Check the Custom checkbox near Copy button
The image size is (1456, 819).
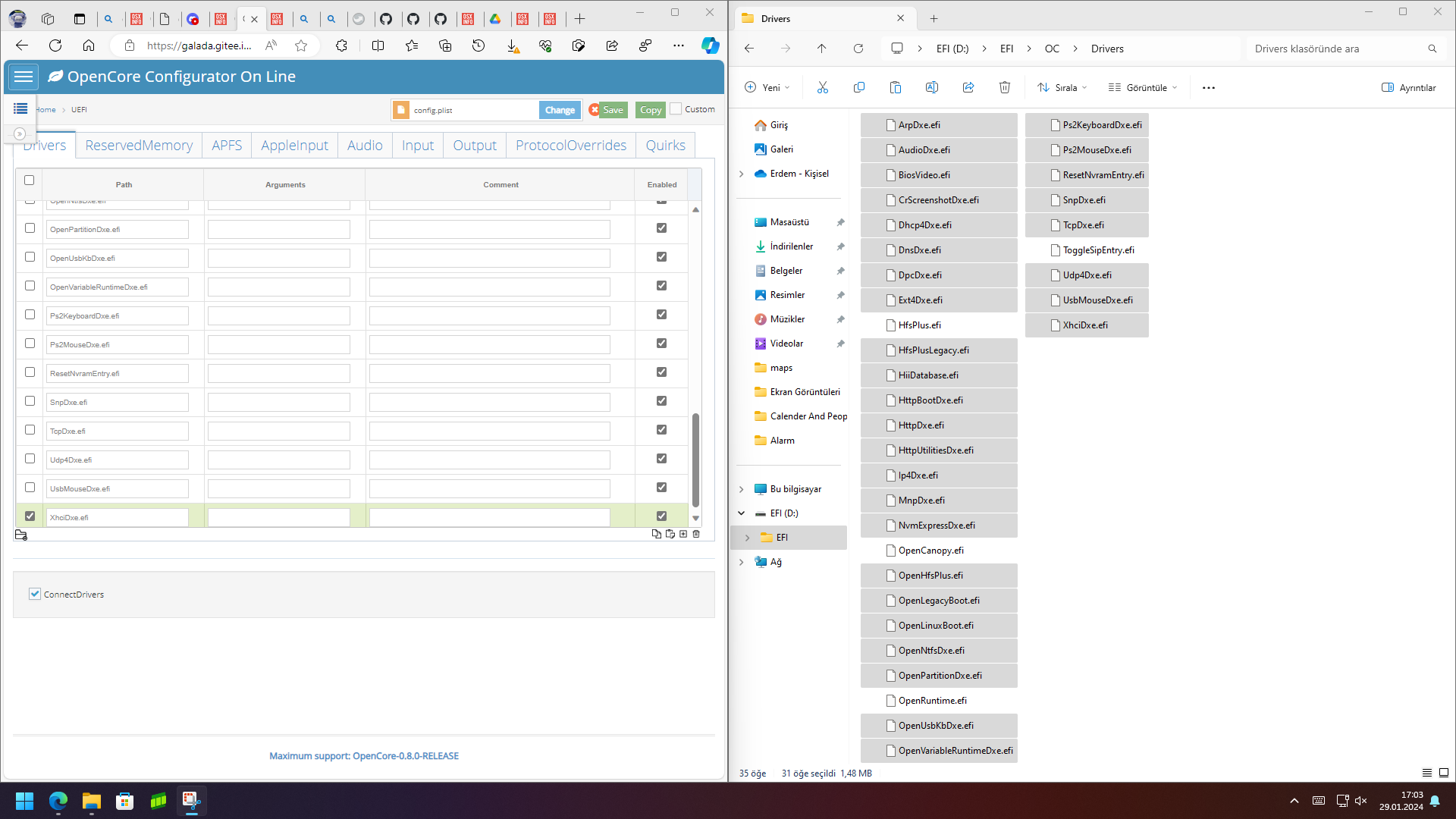click(x=676, y=109)
